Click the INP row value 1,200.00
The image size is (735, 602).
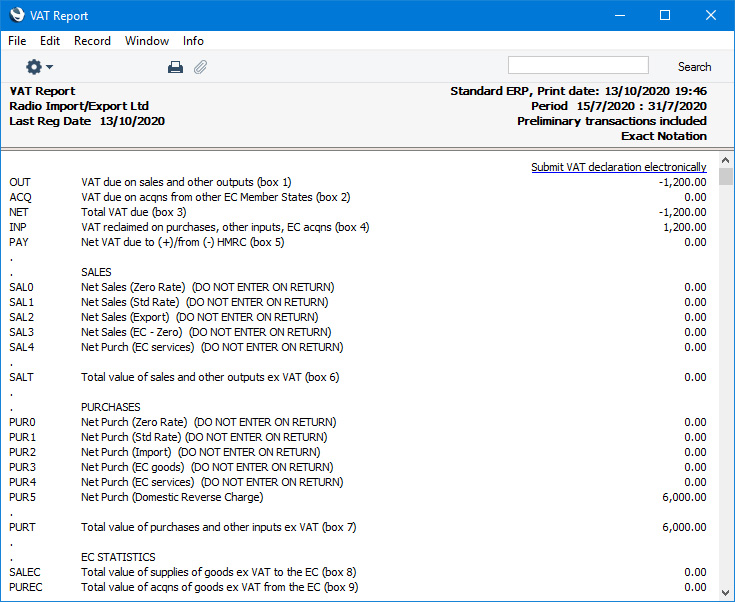pyautogui.click(x=684, y=227)
